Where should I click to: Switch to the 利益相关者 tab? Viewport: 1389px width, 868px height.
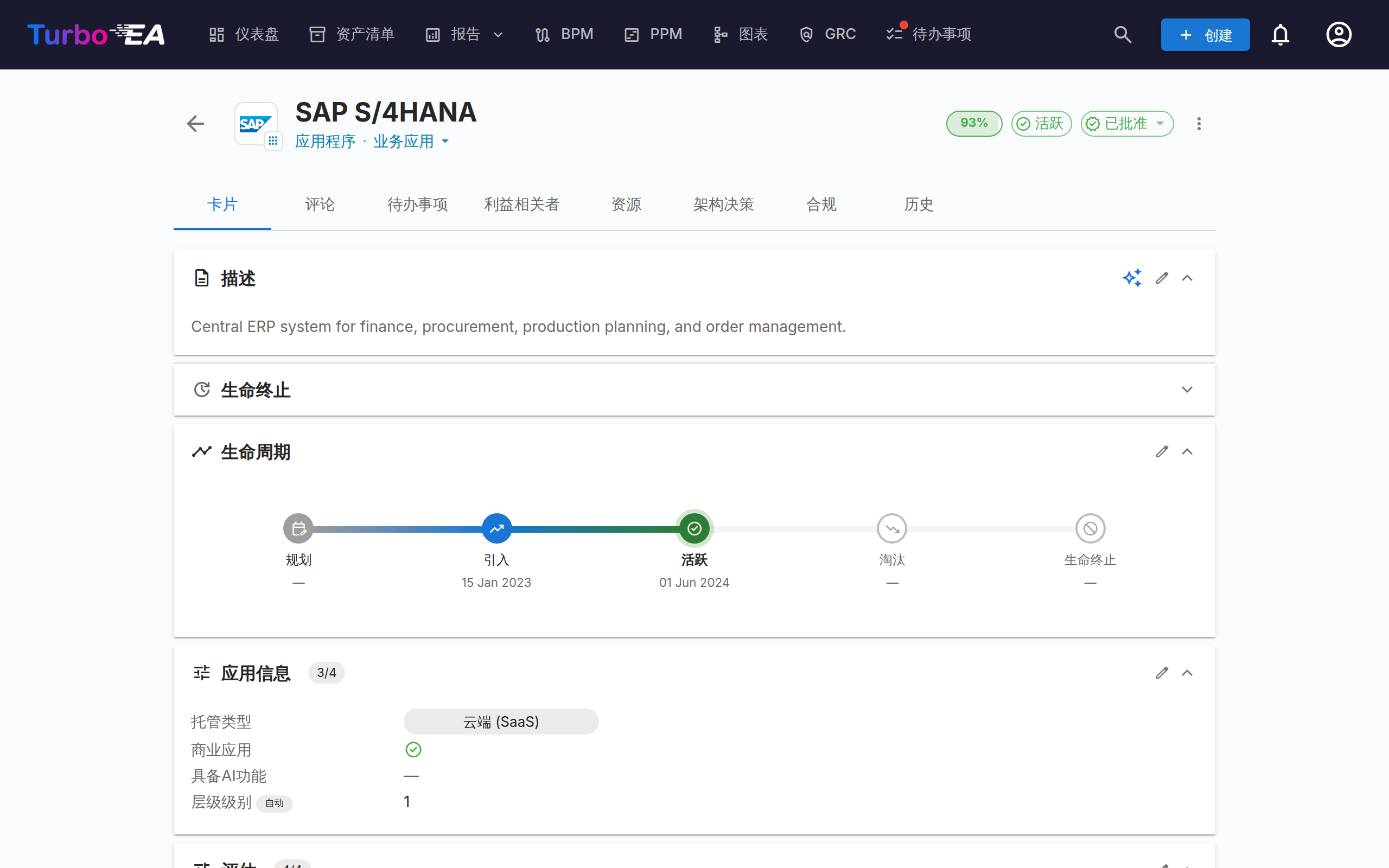pos(521,205)
